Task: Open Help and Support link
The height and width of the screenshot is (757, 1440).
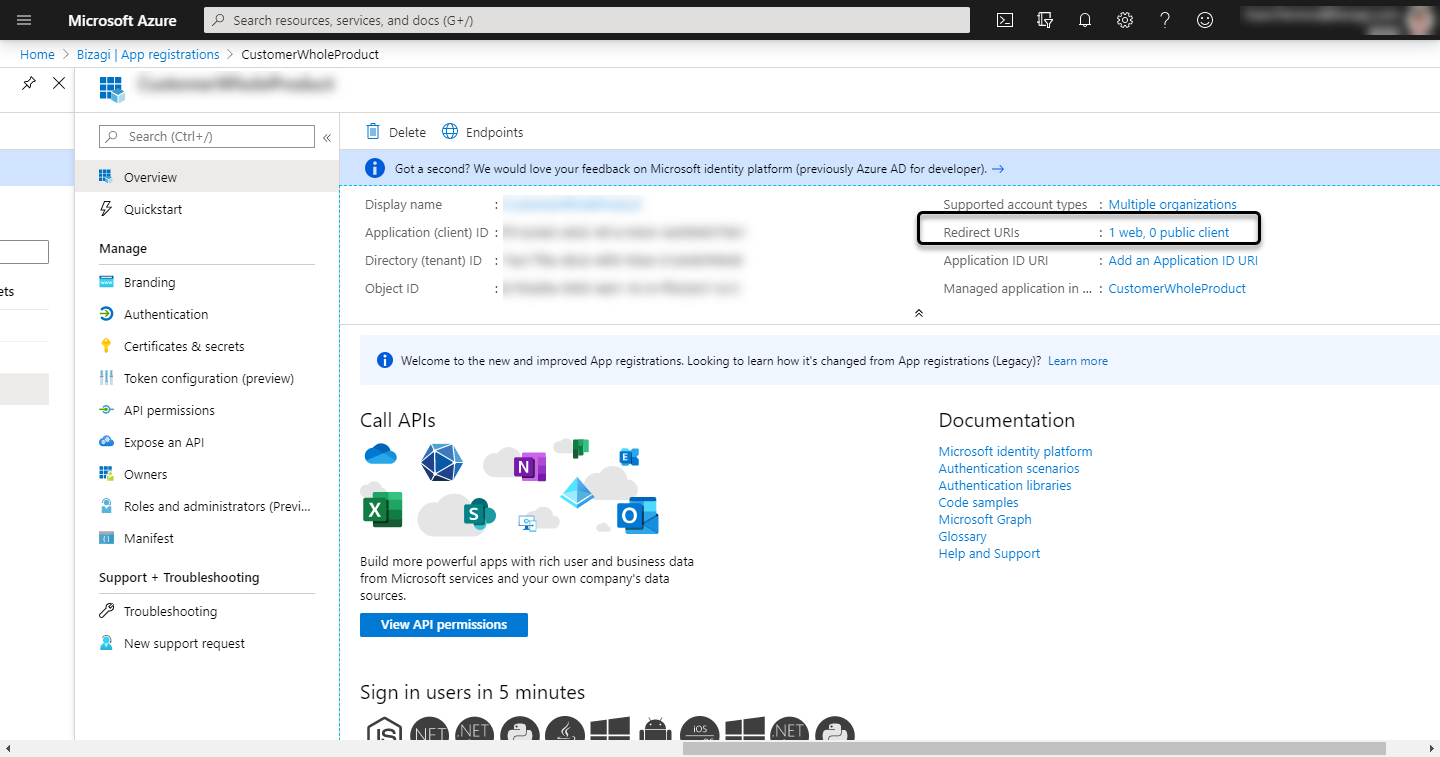Action: coord(989,553)
